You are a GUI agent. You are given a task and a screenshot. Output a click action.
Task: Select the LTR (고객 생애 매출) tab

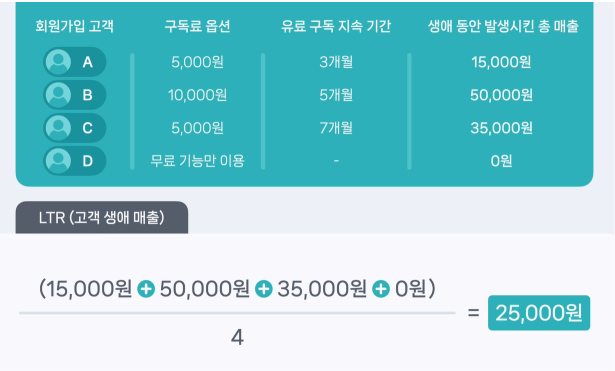click(x=102, y=218)
